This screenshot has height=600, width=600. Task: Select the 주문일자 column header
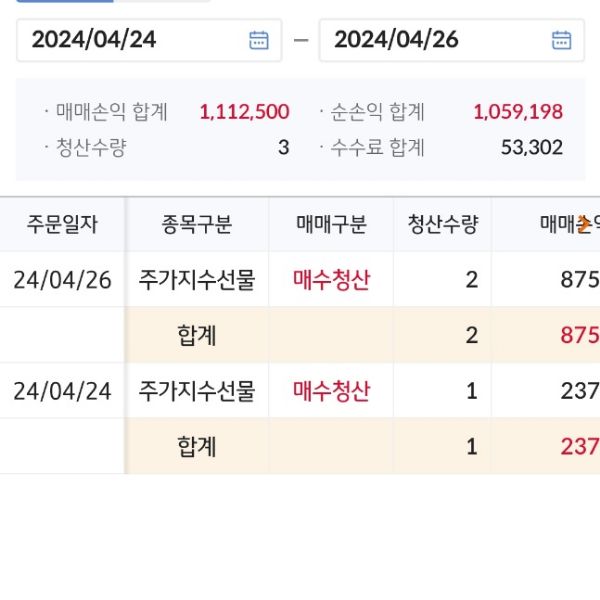click(62, 225)
